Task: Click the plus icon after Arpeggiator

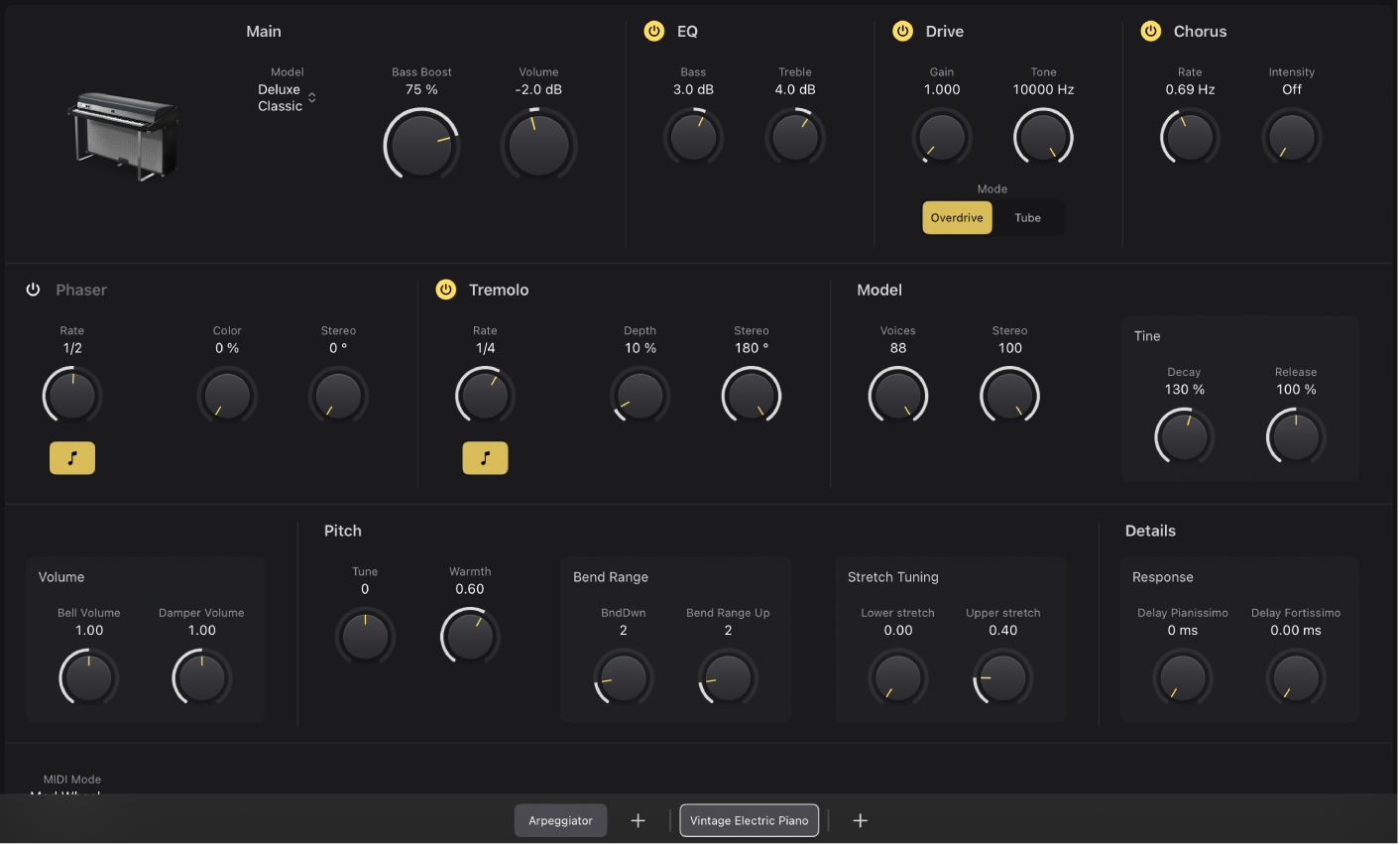Action: point(639,821)
